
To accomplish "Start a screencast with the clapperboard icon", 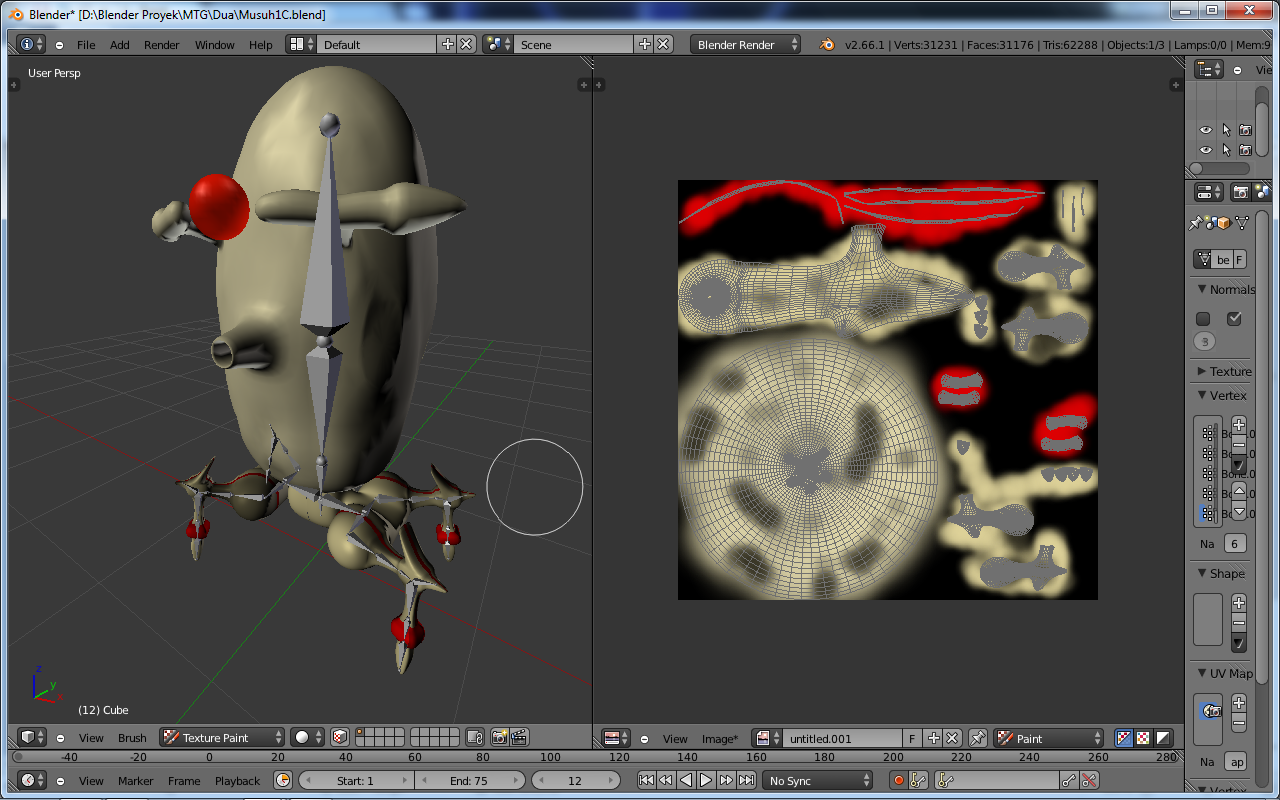I will tap(521, 737).
